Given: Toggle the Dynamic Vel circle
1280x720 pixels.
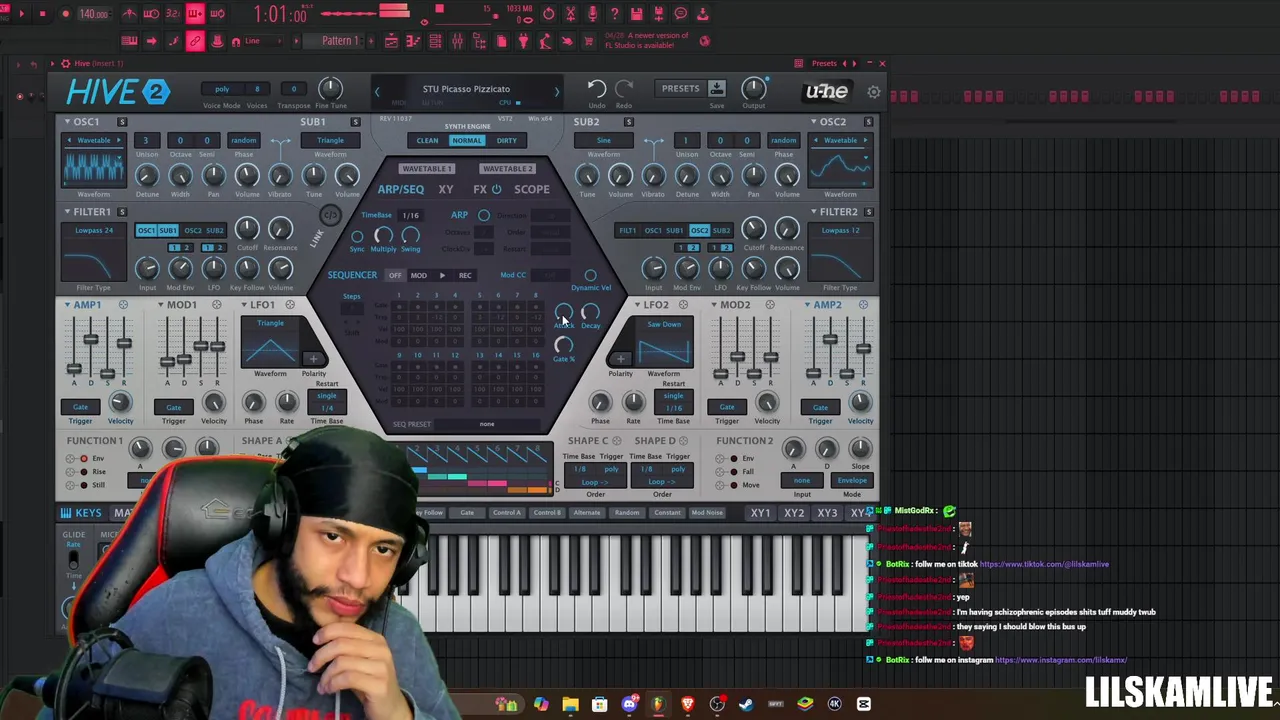Looking at the screenshot, I should click(590, 275).
